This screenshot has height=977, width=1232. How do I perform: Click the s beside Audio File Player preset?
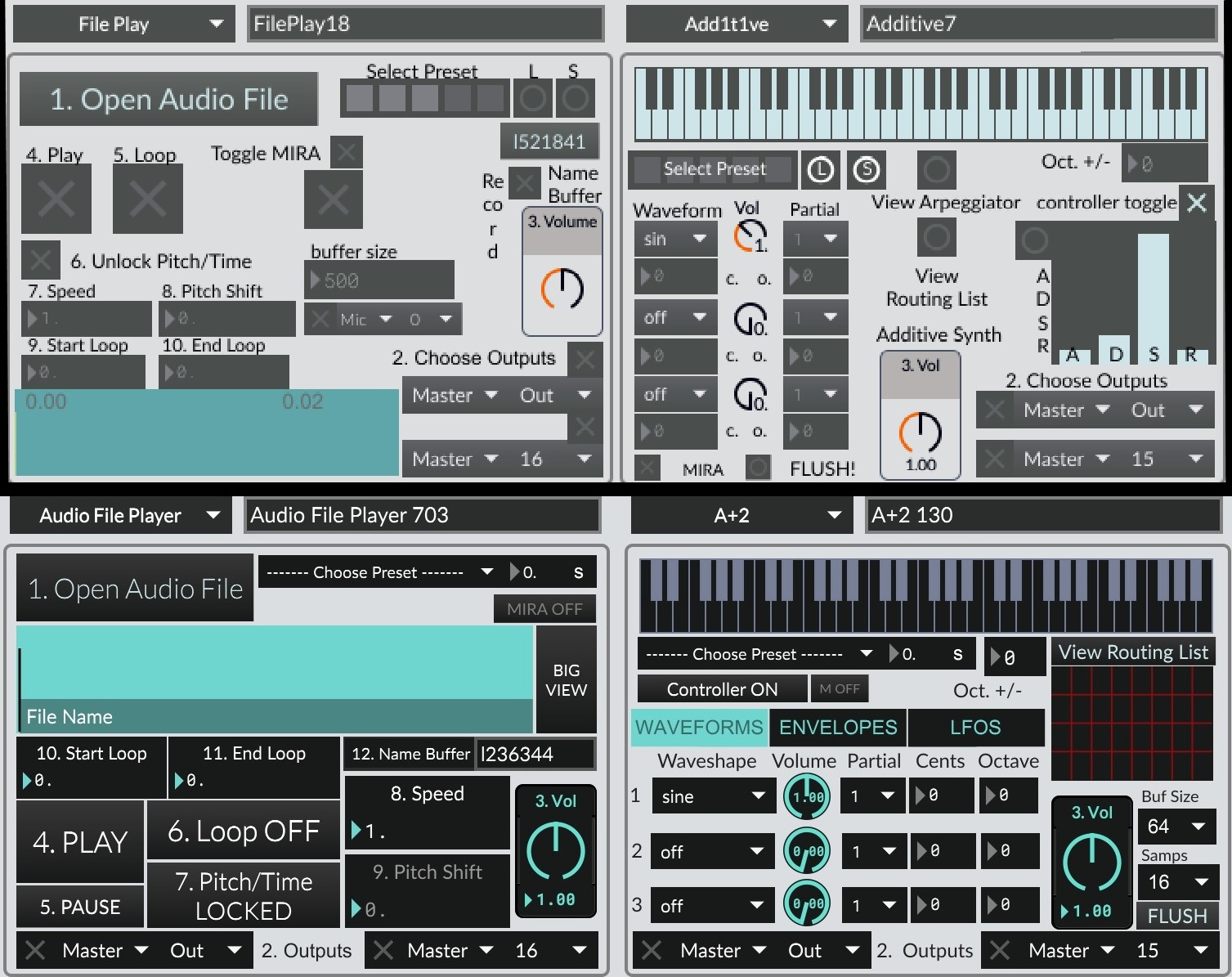579,572
